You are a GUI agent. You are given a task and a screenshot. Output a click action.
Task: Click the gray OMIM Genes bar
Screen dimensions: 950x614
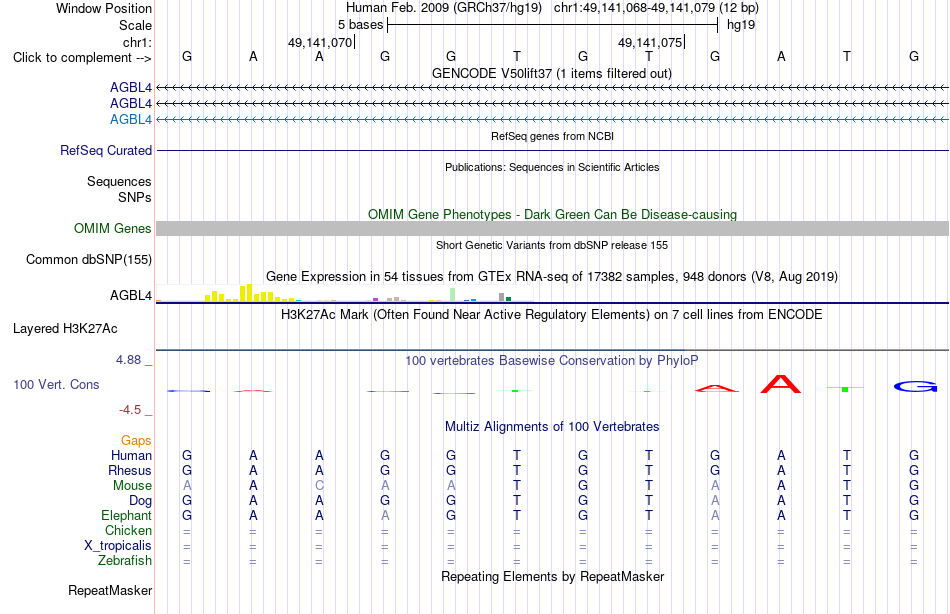552,229
